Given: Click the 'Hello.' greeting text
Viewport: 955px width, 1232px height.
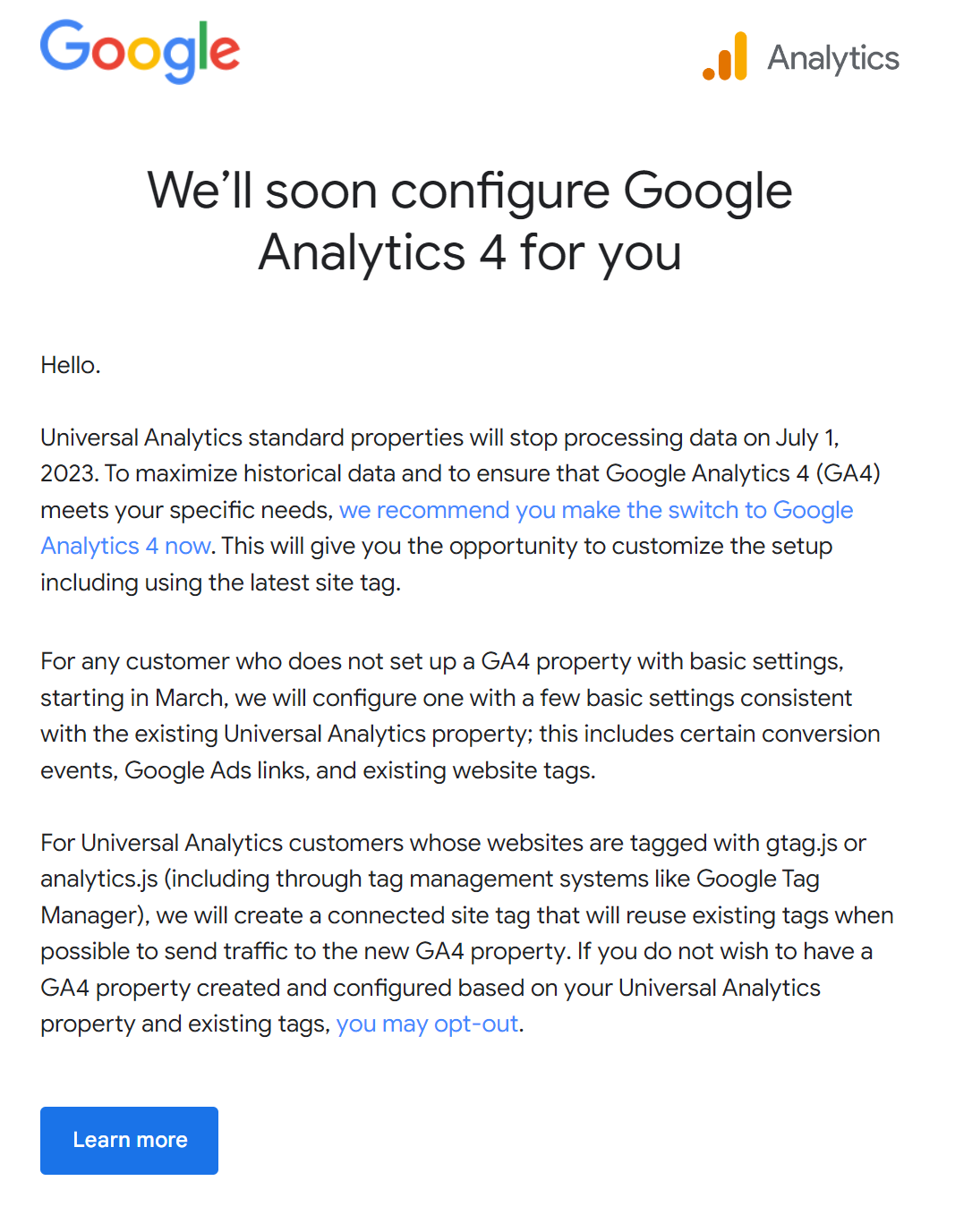Looking at the screenshot, I should (71, 365).
